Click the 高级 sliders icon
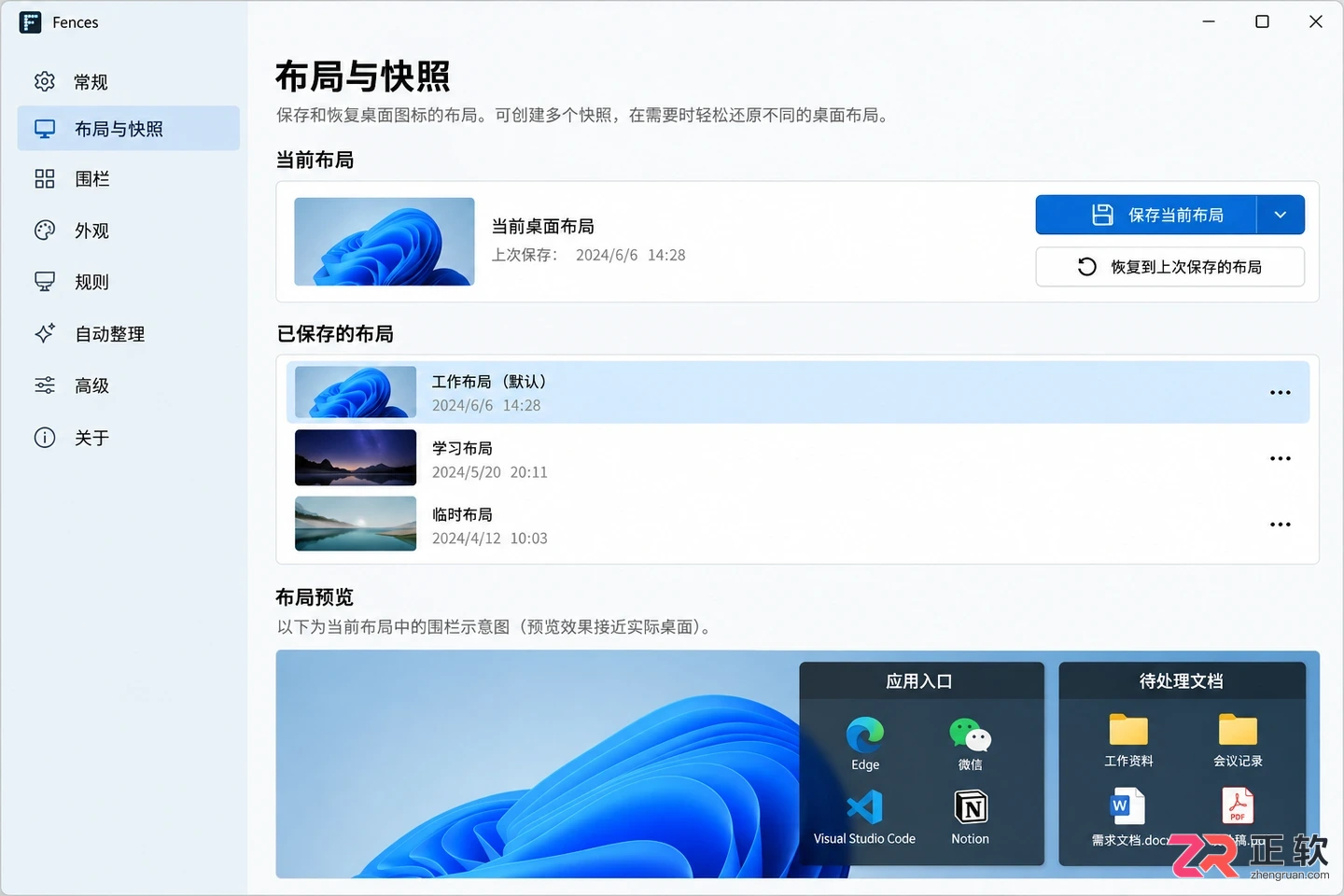 [x=45, y=385]
